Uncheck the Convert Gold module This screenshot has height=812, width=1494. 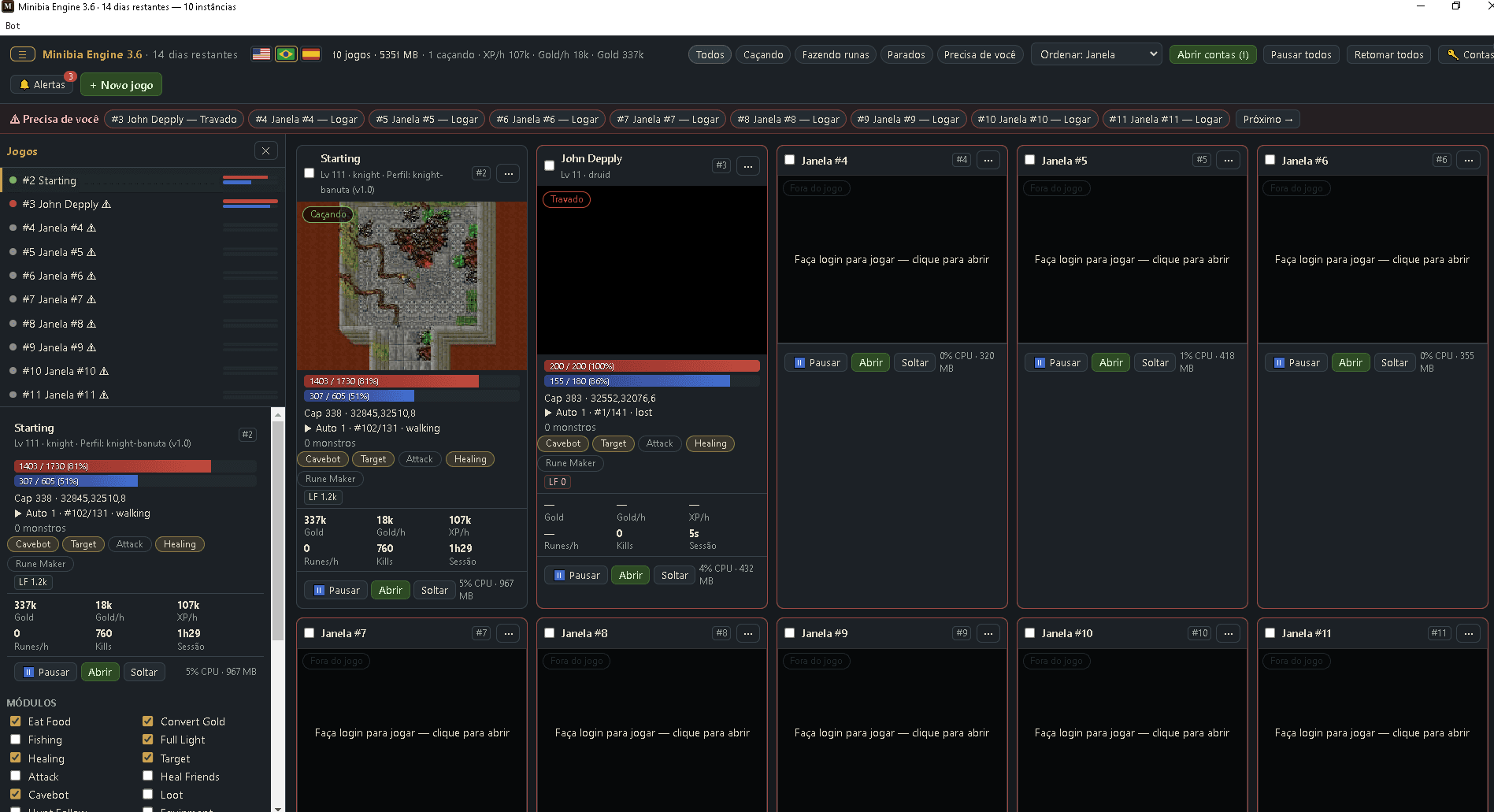click(x=148, y=721)
